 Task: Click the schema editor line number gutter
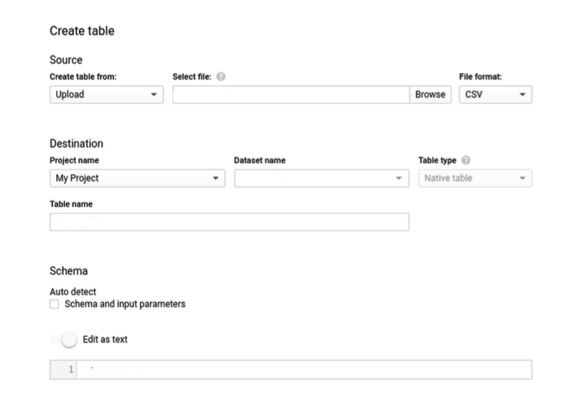click(x=63, y=370)
